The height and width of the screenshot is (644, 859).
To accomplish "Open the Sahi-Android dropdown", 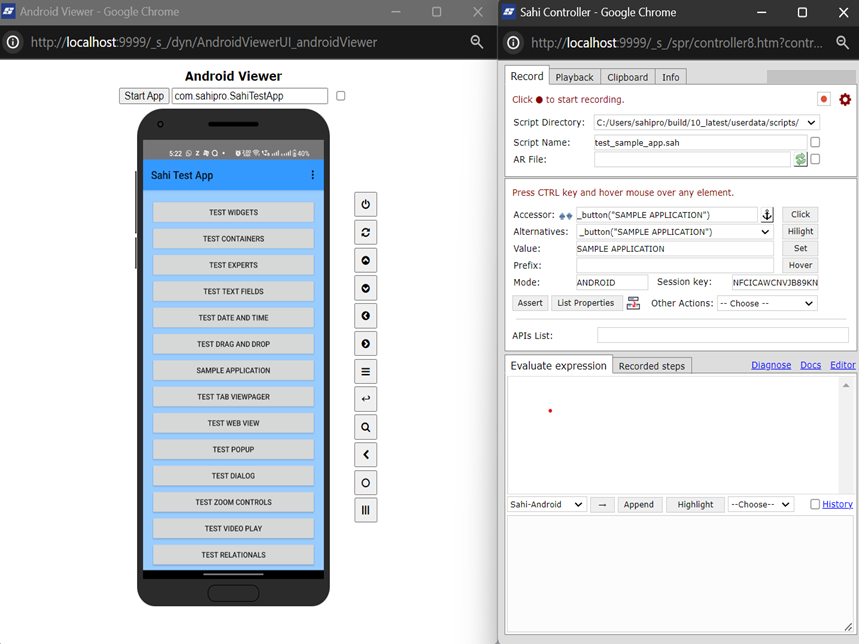I will [x=546, y=504].
